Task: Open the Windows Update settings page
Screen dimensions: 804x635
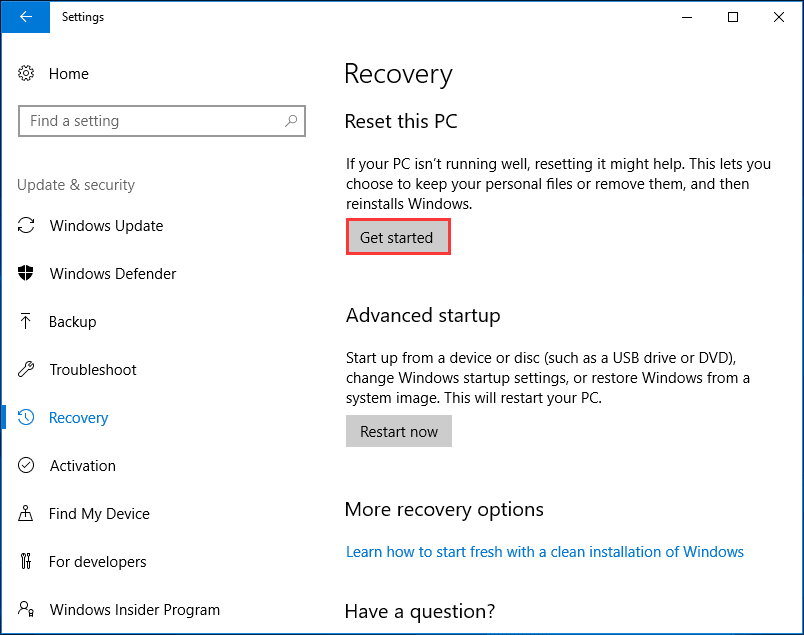Action: point(106,226)
